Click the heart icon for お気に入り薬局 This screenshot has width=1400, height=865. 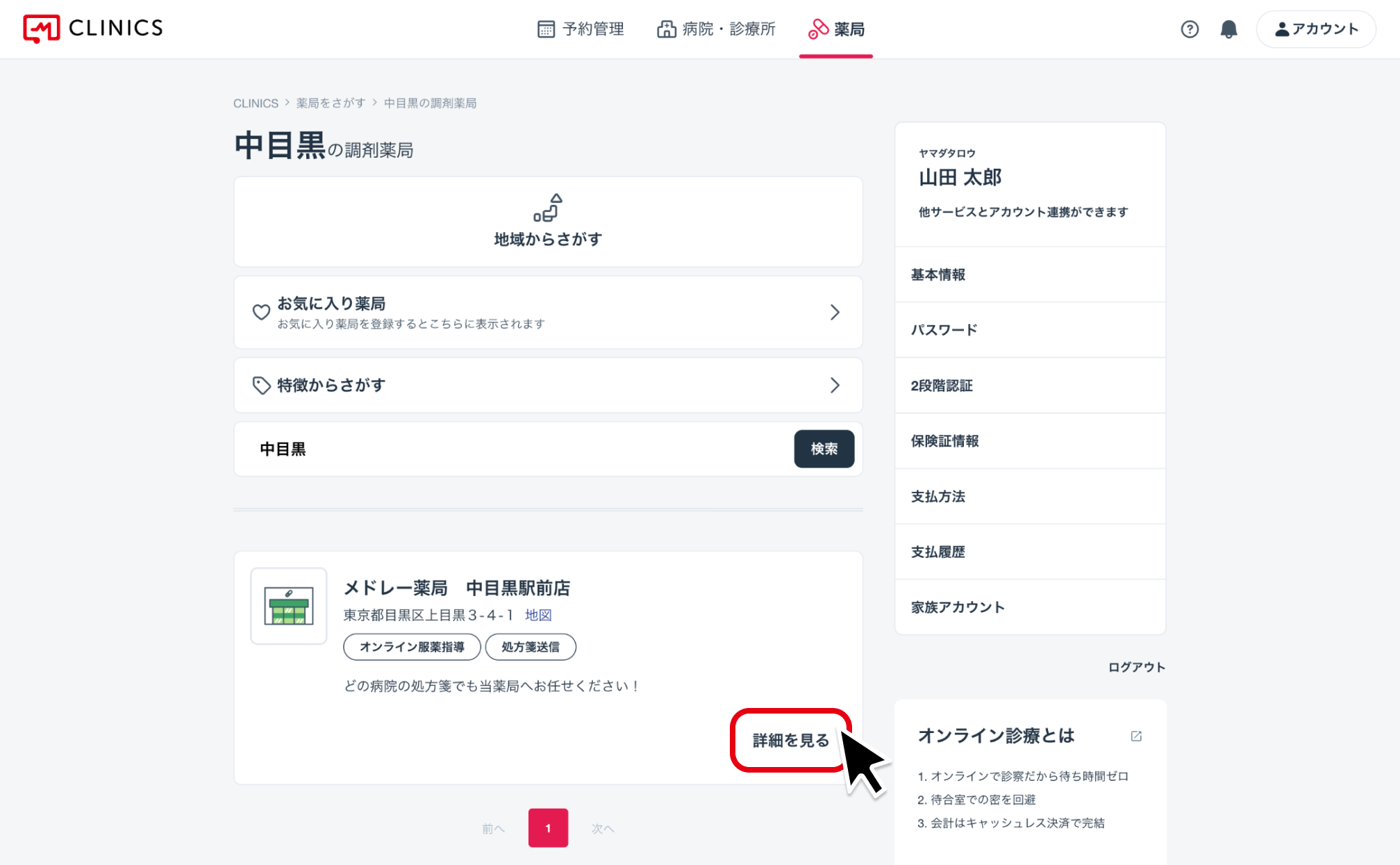point(261,312)
